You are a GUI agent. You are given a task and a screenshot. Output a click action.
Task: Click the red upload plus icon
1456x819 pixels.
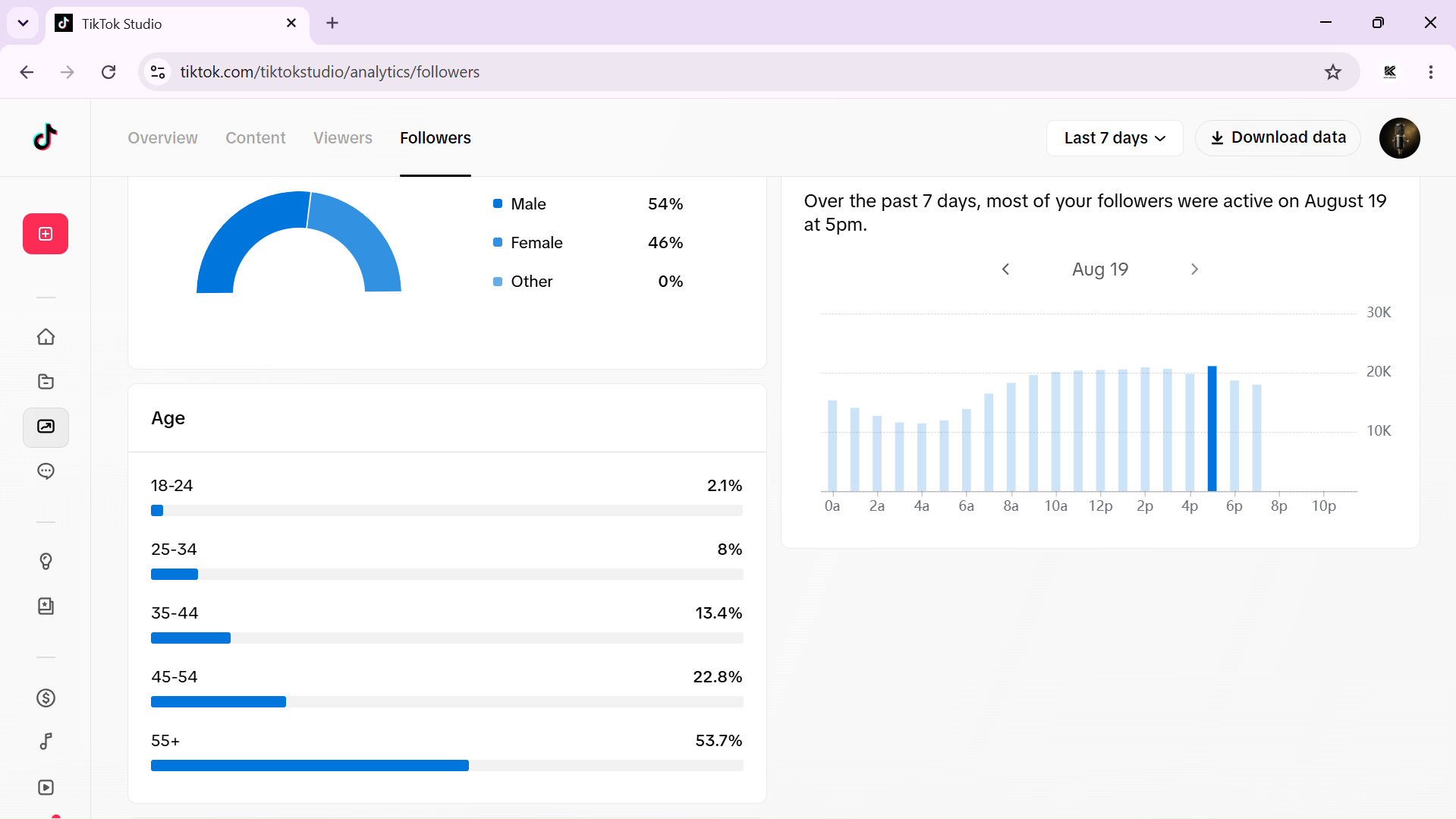(46, 234)
